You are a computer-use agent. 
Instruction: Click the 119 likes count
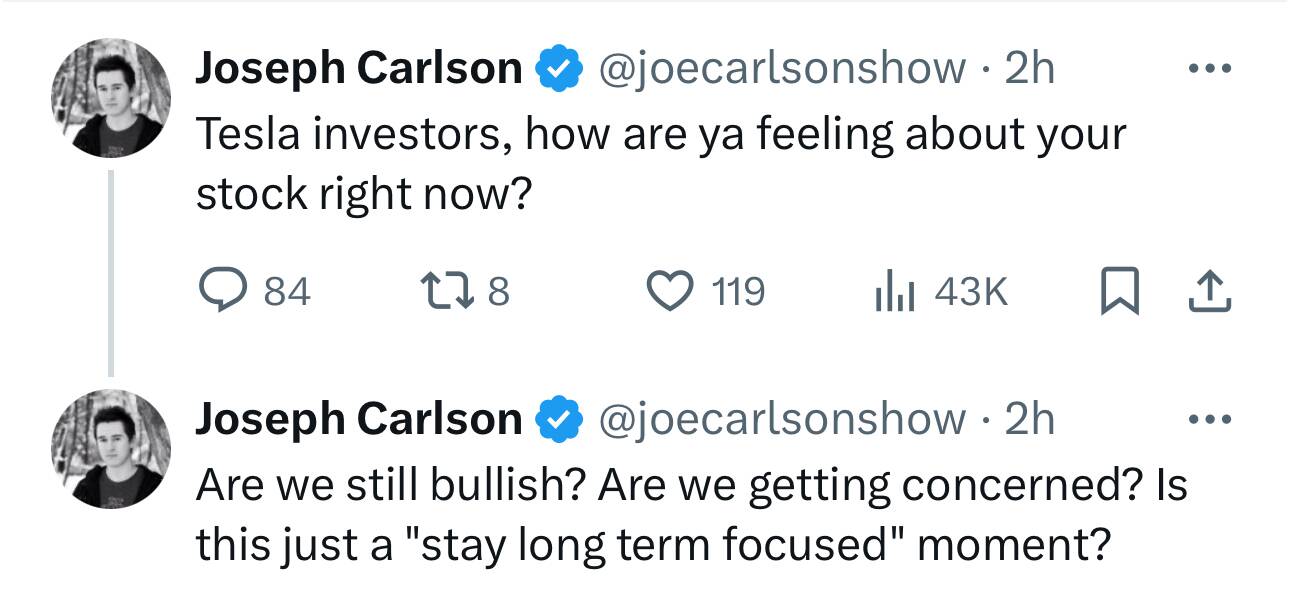tap(738, 292)
